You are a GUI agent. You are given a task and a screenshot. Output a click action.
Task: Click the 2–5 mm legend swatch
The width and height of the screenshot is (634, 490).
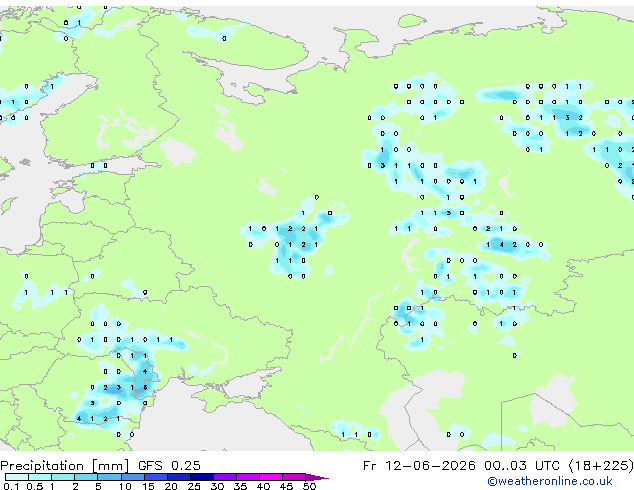tap(86, 477)
